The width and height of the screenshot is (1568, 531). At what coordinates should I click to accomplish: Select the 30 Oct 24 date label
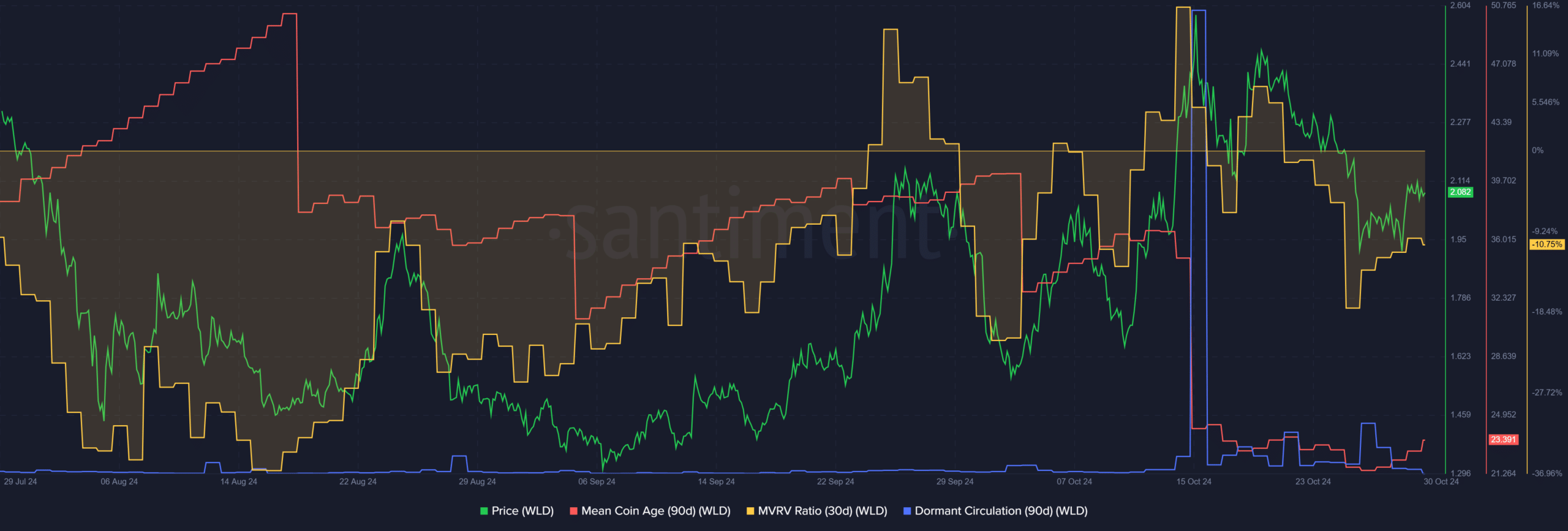(x=1441, y=482)
